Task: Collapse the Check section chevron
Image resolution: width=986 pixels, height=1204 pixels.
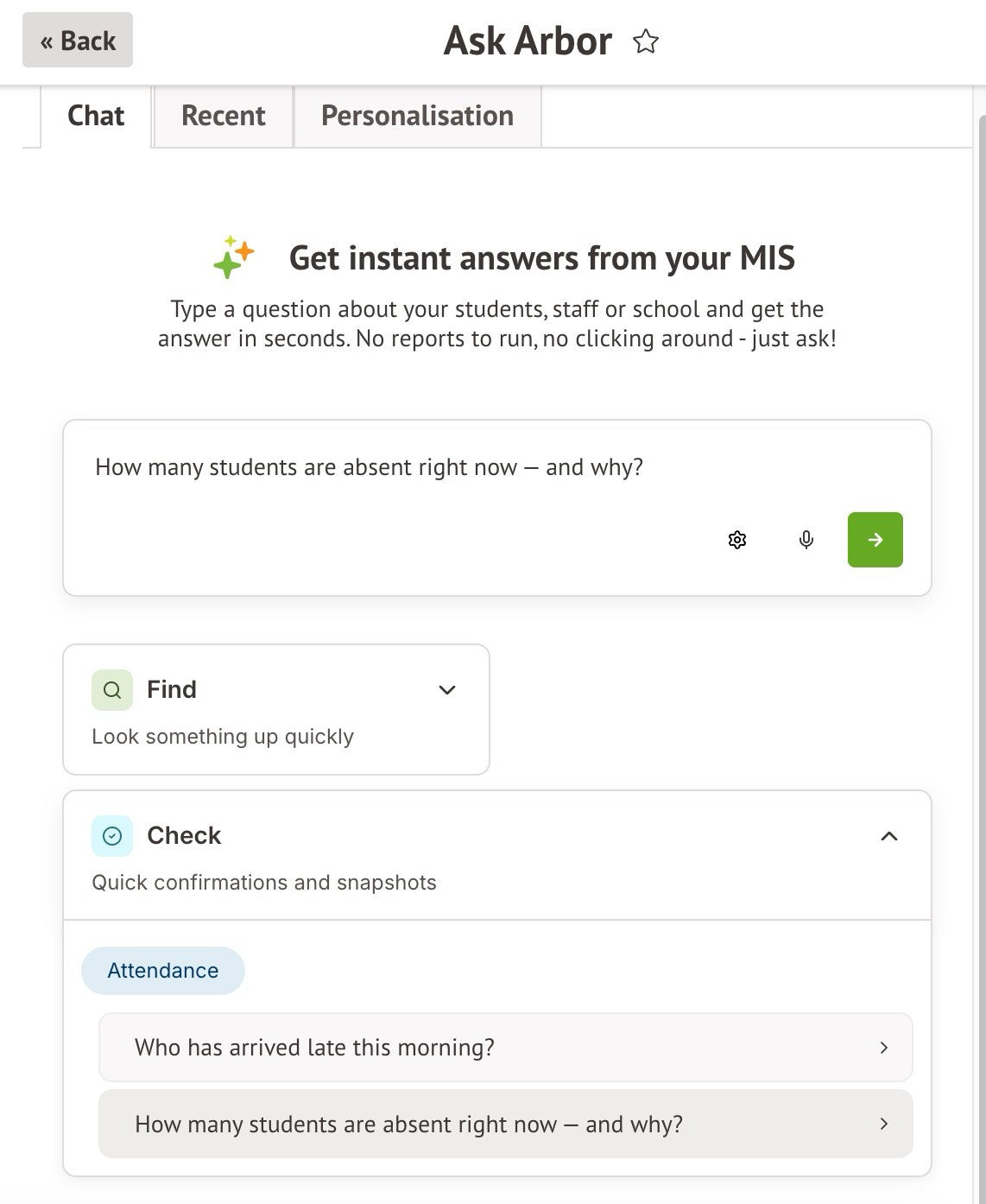Action: [x=888, y=836]
